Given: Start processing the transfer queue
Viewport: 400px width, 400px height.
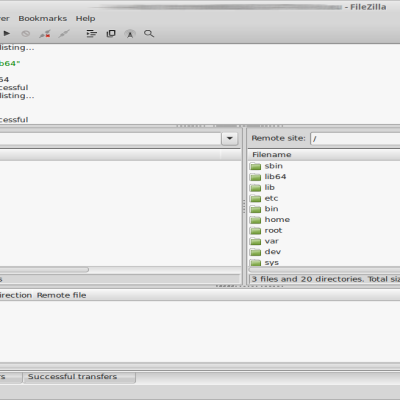Looking at the screenshot, I should (x=6, y=33).
